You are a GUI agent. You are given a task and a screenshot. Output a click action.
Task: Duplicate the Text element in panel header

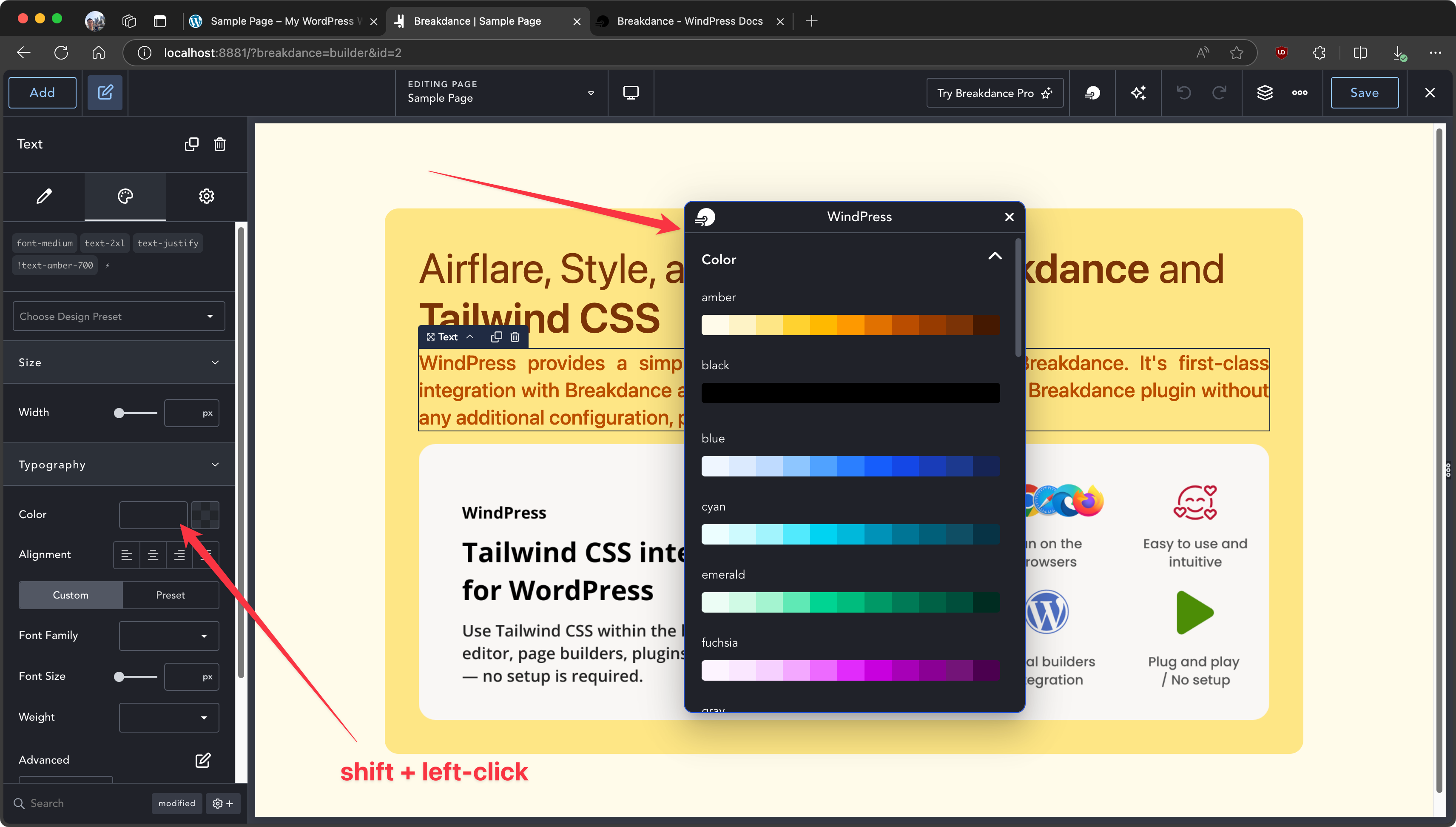point(192,144)
